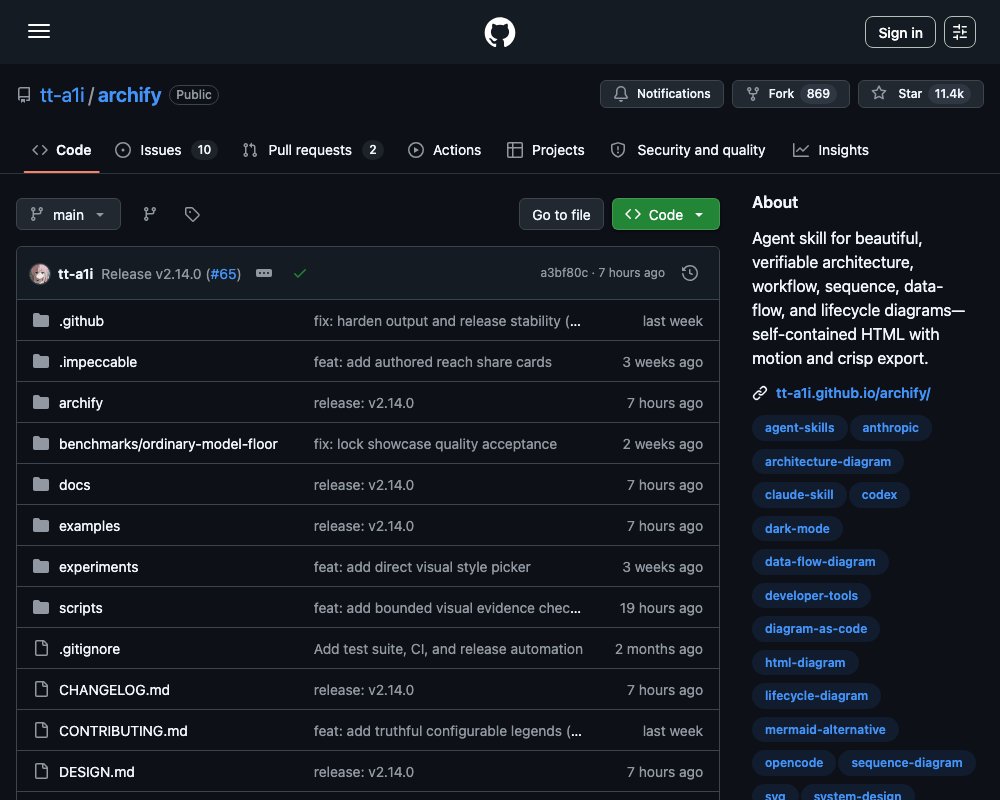Switch to the Code tab
Image resolution: width=1000 pixels, height=800 pixels.
coord(62,150)
